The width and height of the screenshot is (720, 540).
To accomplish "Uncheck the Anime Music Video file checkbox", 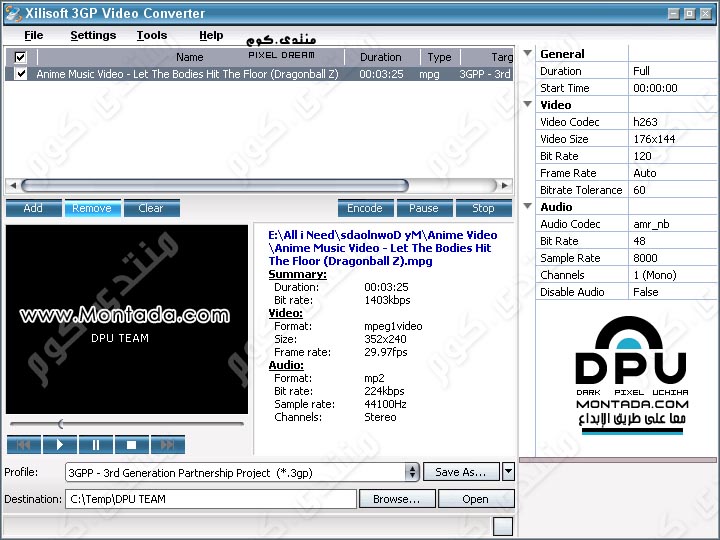I will pyautogui.click(x=21, y=74).
